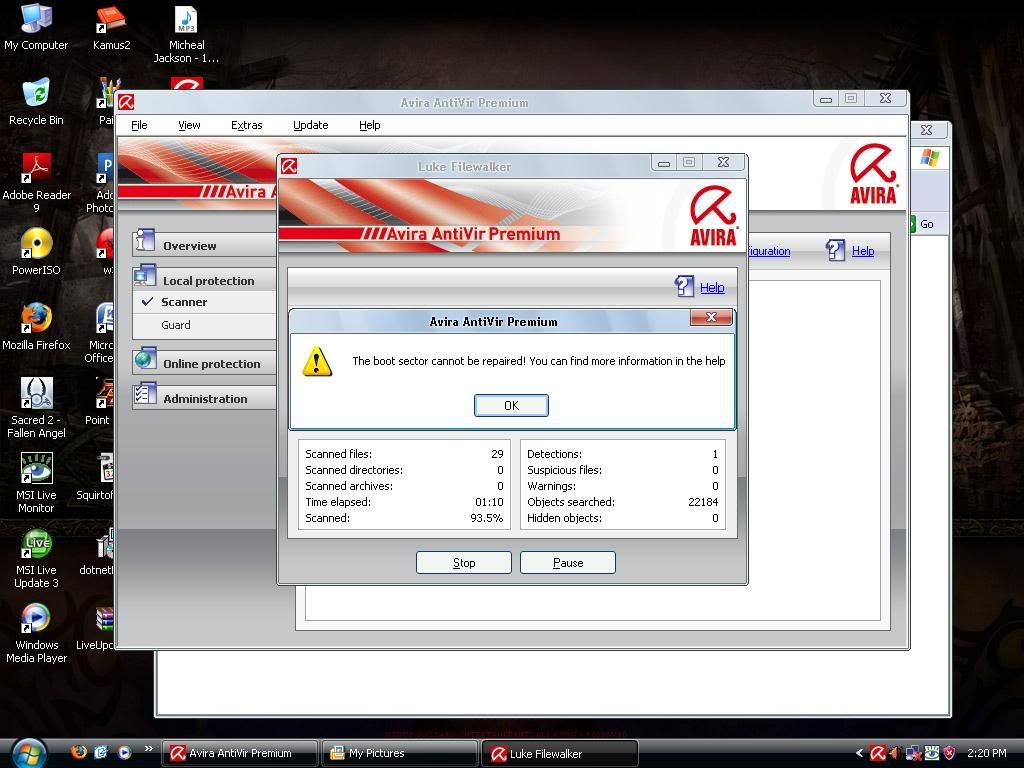Click the yellow warning triangle icon
This screenshot has height=768, width=1024.
(317, 362)
